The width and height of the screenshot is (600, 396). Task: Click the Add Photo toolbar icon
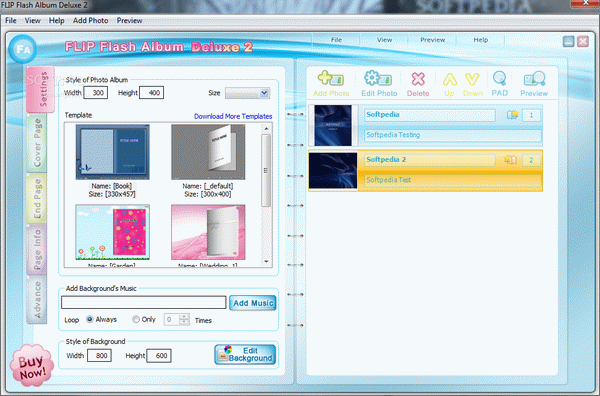331,78
